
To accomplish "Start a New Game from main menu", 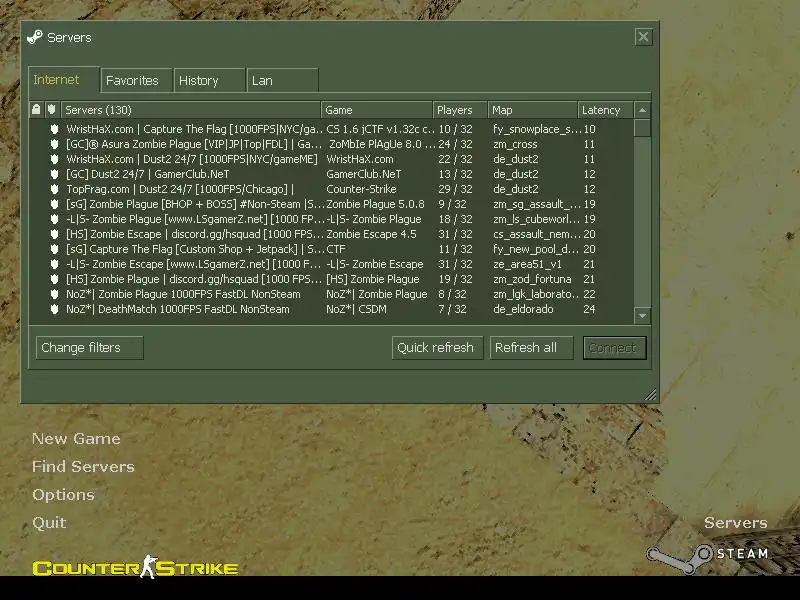I will (x=76, y=439).
